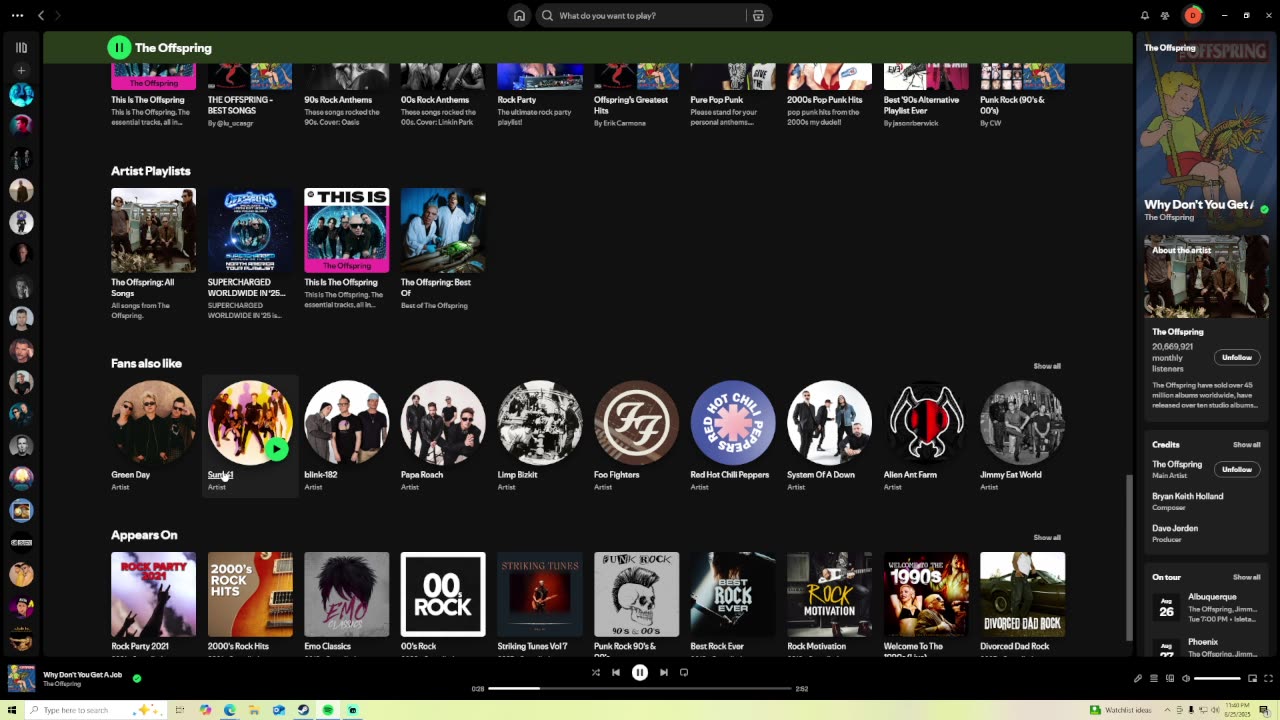Create playlist with the plus icon
Image resolution: width=1280 pixels, height=720 pixels.
(x=21, y=70)
